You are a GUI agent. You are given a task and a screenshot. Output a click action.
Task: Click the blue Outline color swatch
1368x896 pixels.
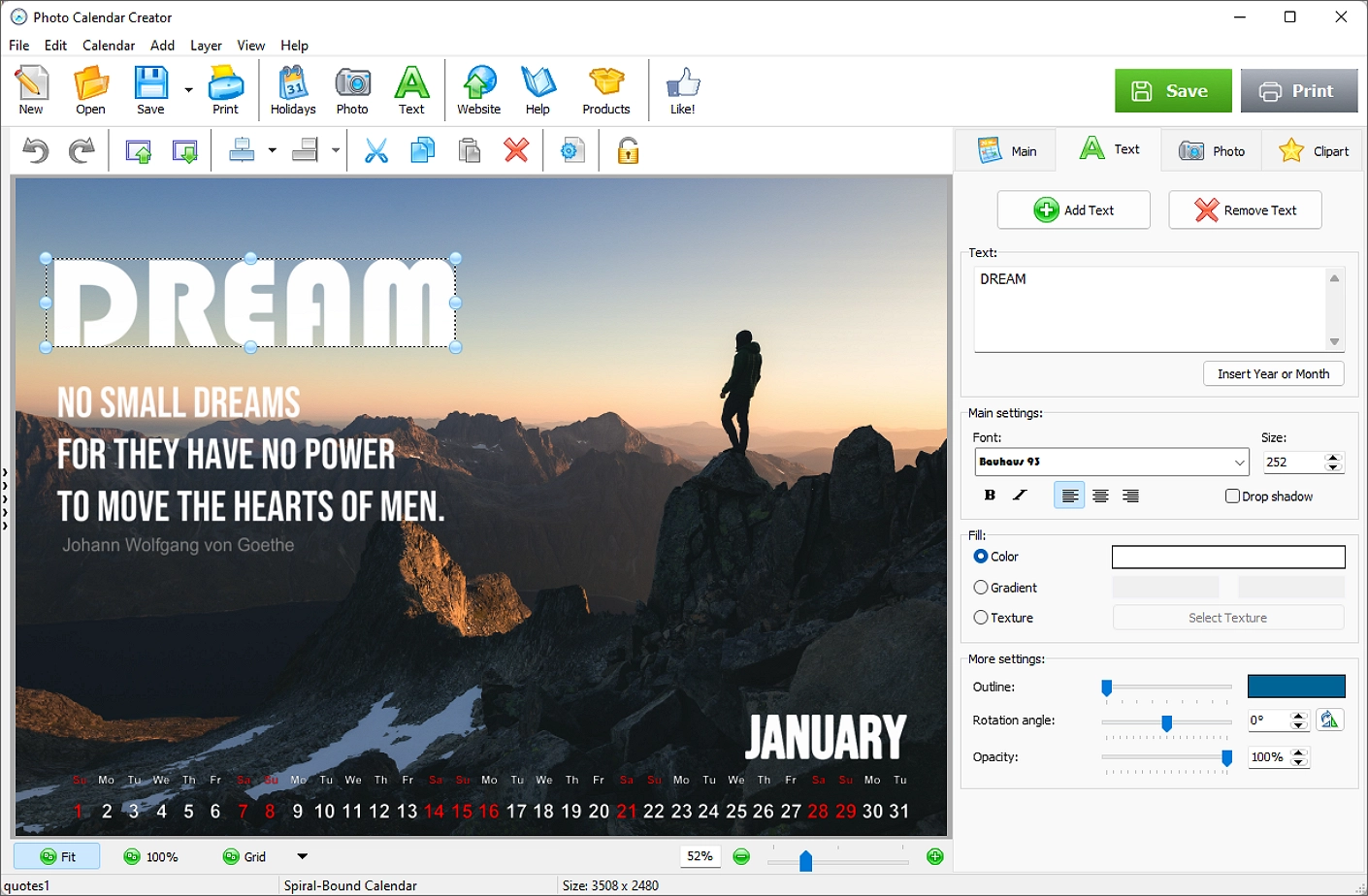click(1295, 687)
